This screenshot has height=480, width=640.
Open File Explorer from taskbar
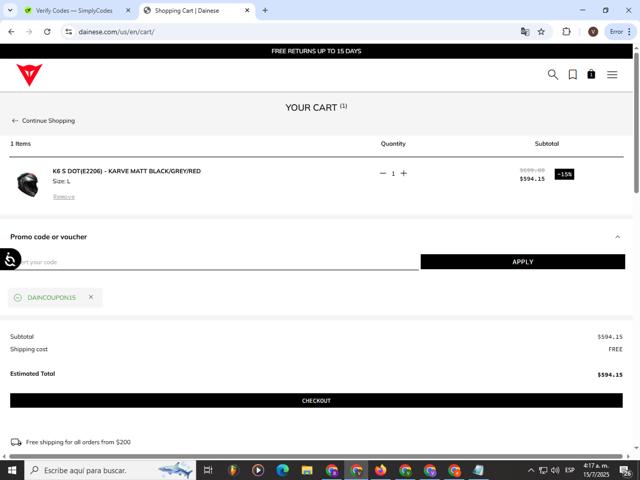pyautogui.click(x=307, y=470)
